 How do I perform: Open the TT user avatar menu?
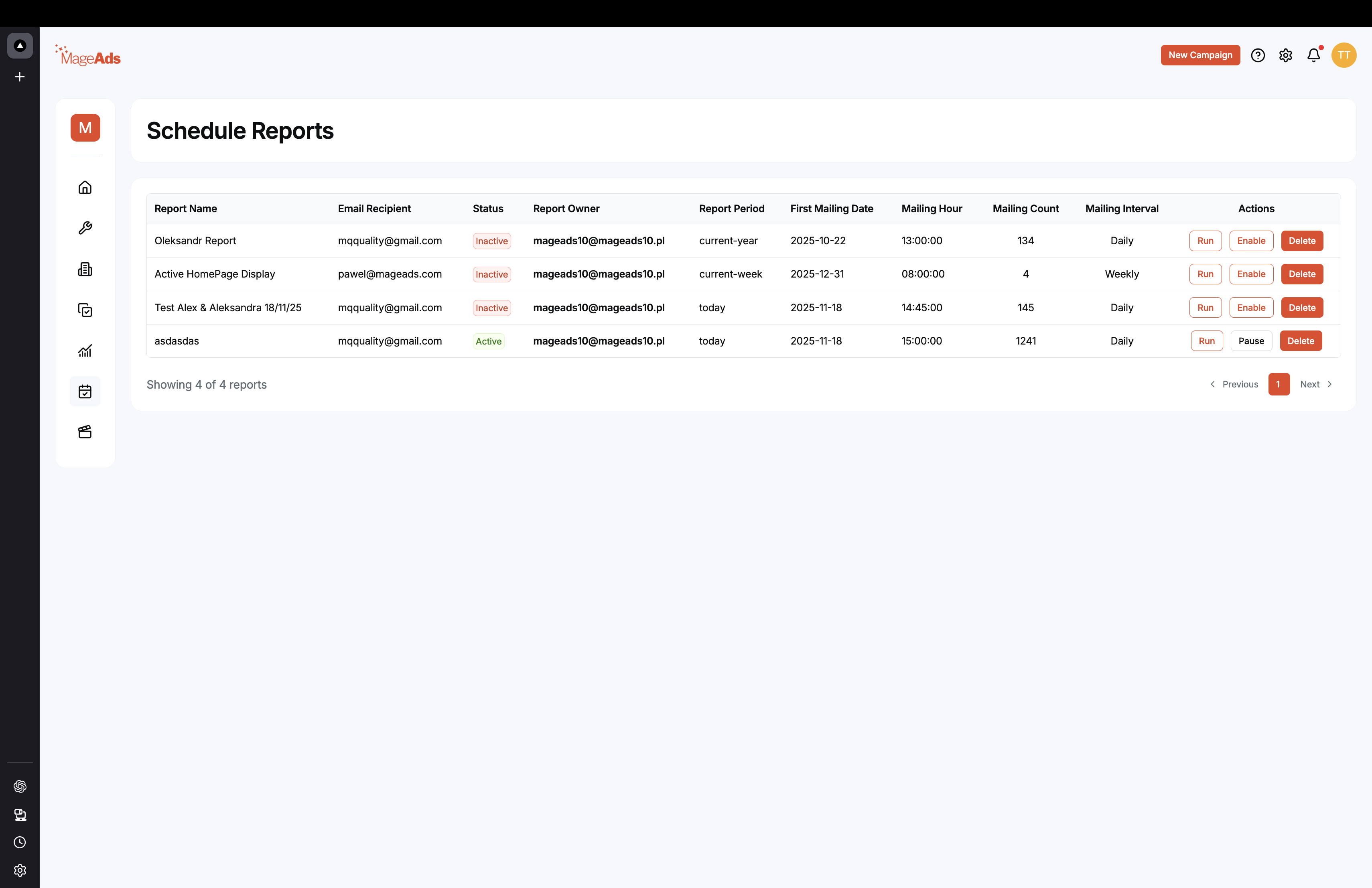tap(1344, 55)
